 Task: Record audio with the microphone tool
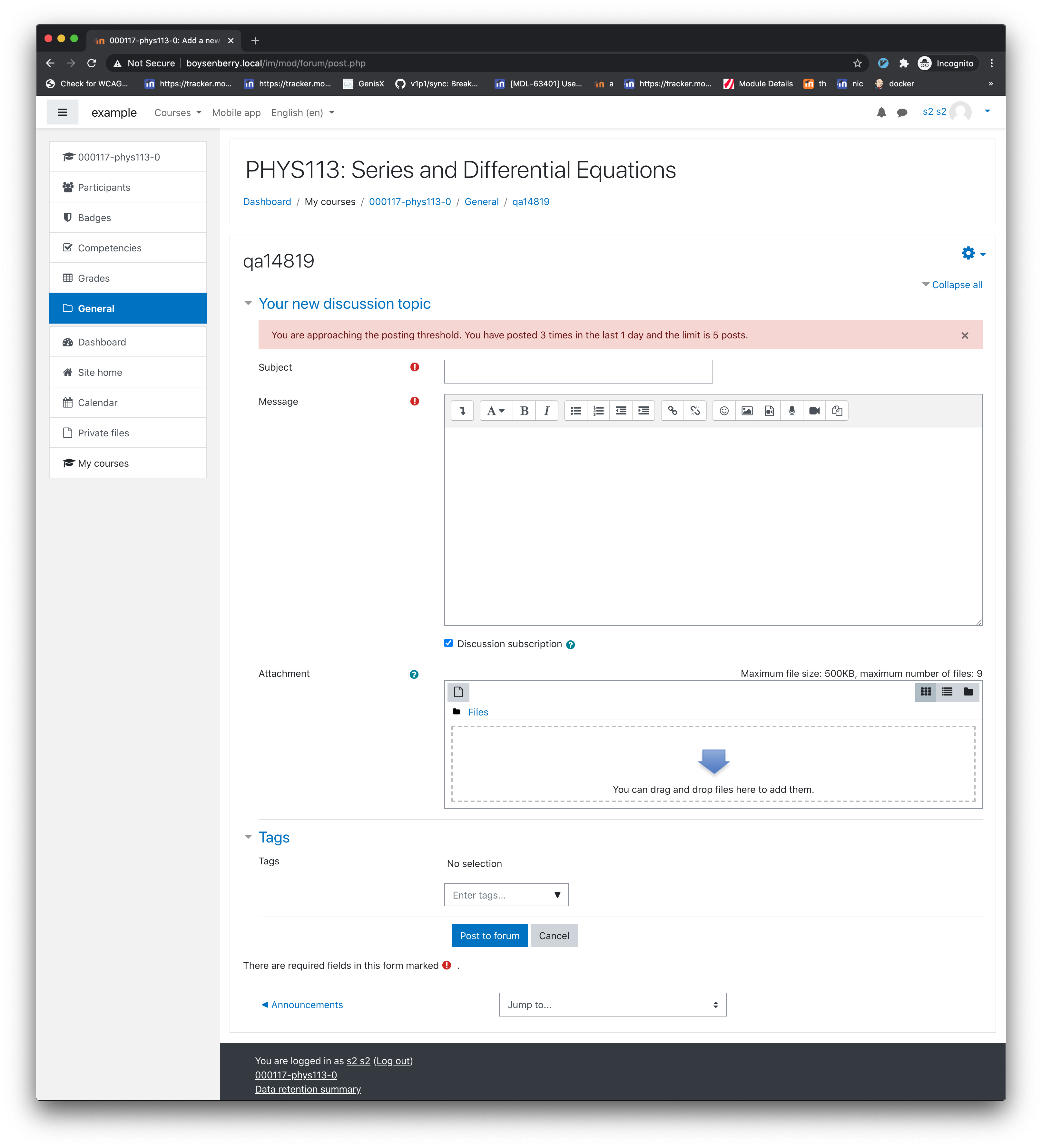click(792, 411)
